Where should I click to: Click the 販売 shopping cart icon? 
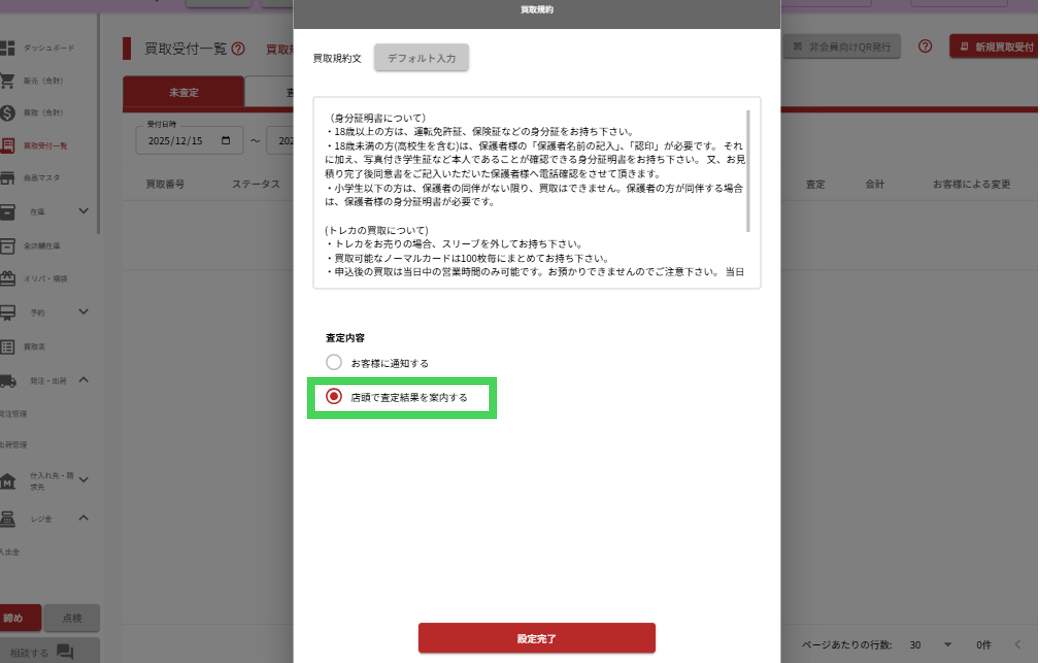pyautogui.click(x=8, y=81)
